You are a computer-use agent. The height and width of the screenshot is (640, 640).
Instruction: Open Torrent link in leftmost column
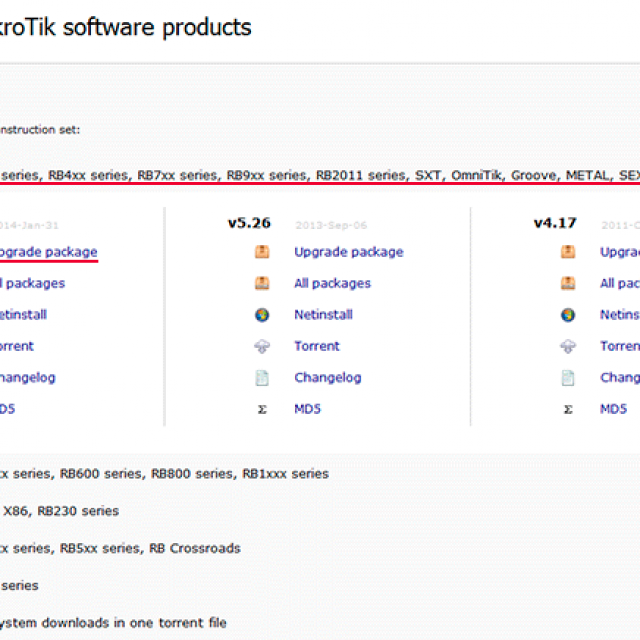[17, 346]
